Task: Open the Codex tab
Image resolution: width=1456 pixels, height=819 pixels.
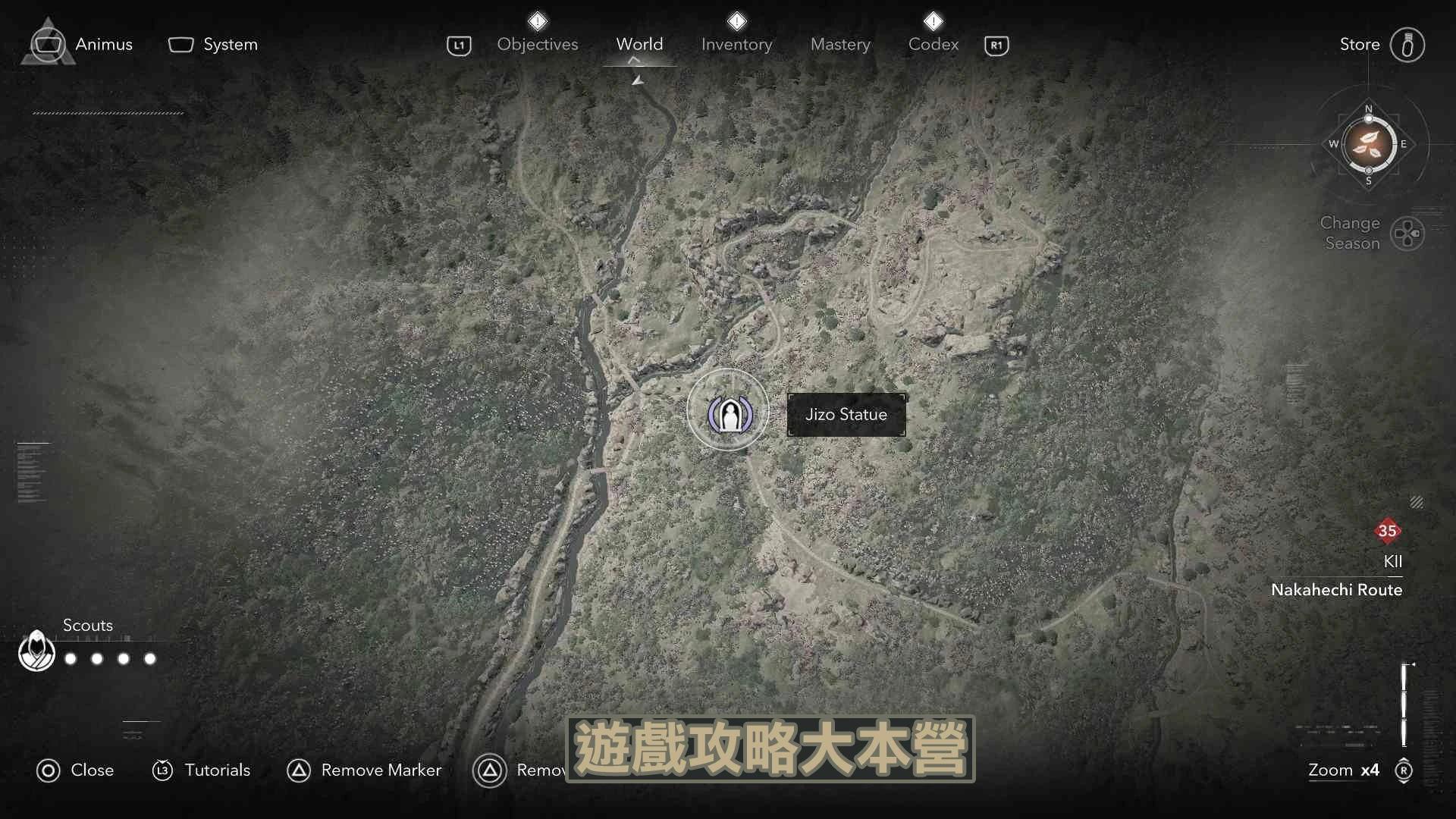Action: pyautogui.click(x=934, y=44)
